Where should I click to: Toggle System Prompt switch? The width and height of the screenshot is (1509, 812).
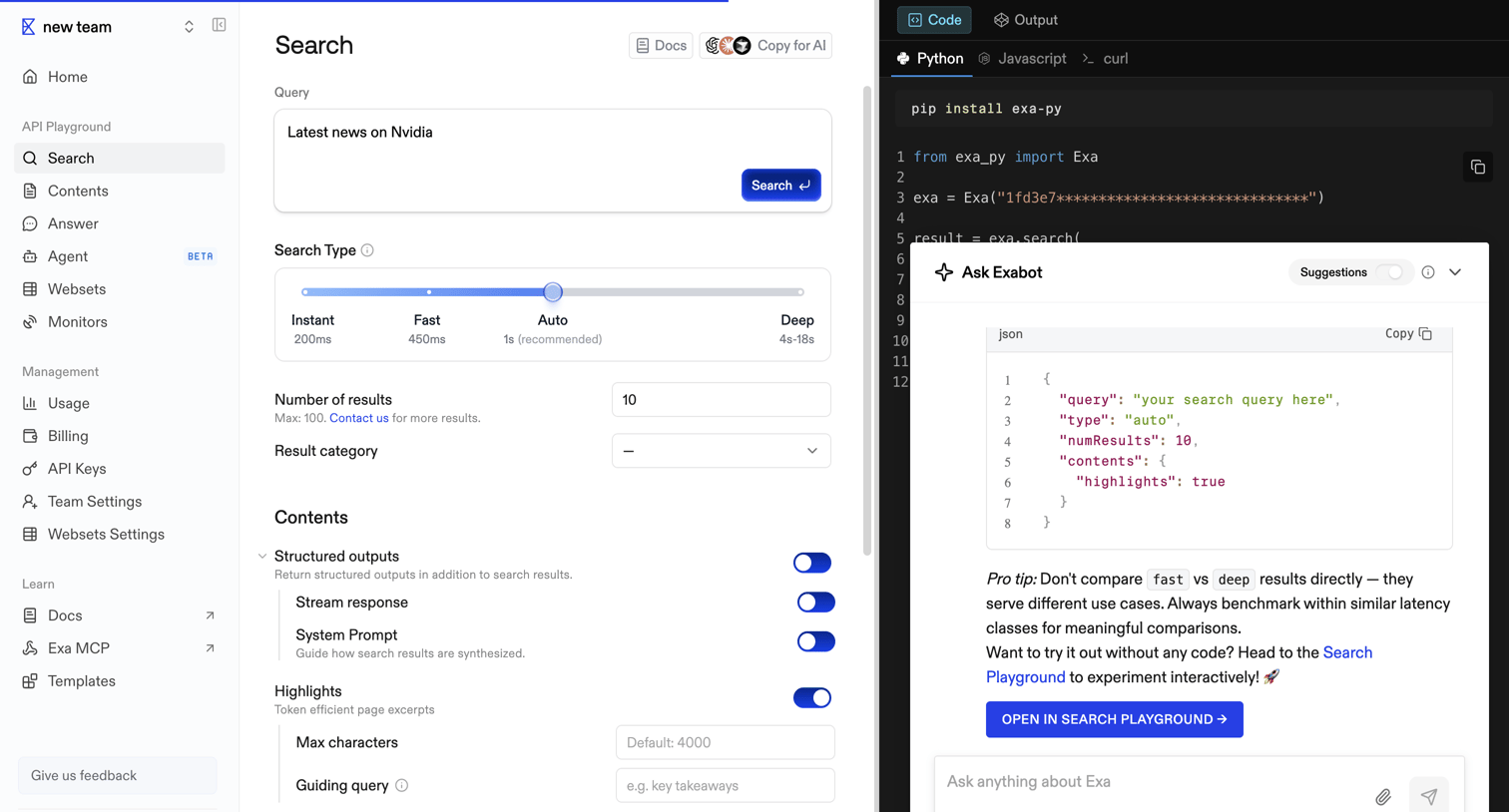(x=815, y=641)
